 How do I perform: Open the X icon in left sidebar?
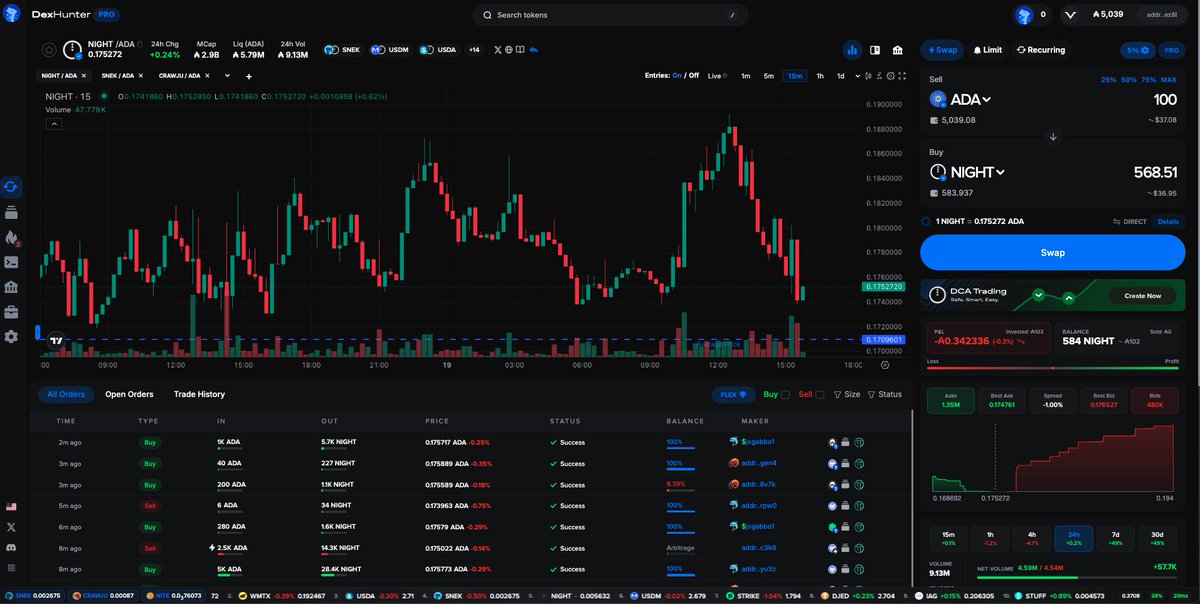click(11, 527)
